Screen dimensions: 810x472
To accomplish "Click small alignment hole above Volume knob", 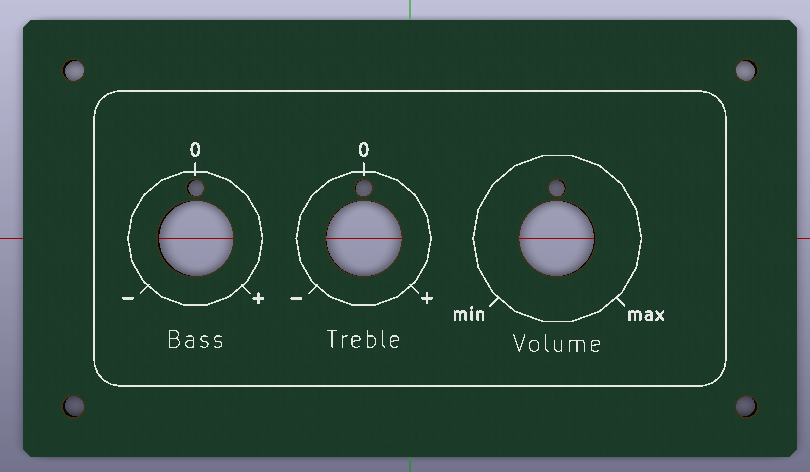I will (557, 188).
